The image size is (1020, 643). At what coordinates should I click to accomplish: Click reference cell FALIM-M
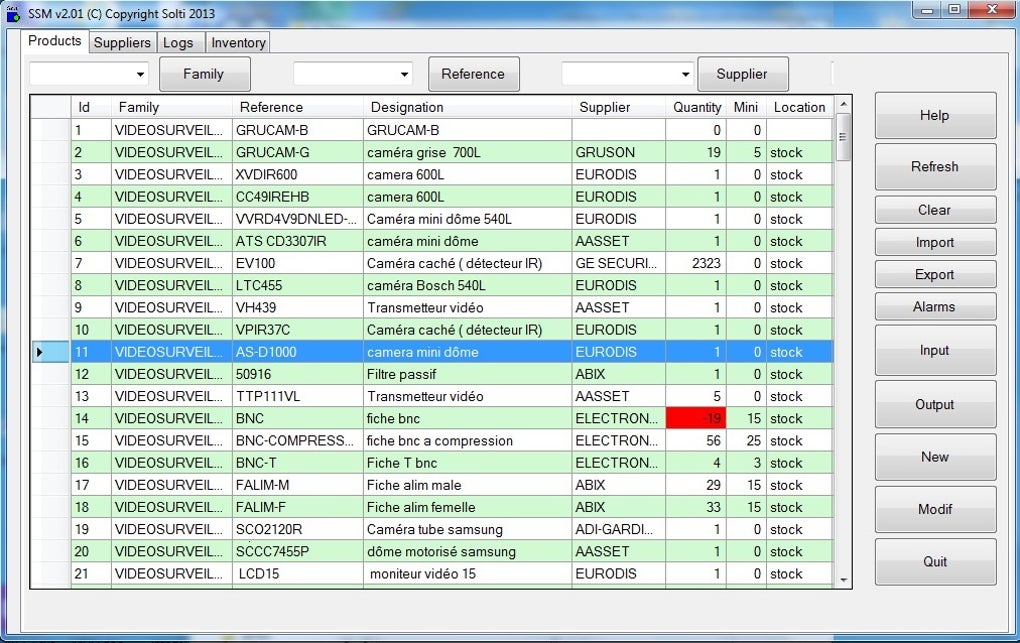[x=298, y=485]
